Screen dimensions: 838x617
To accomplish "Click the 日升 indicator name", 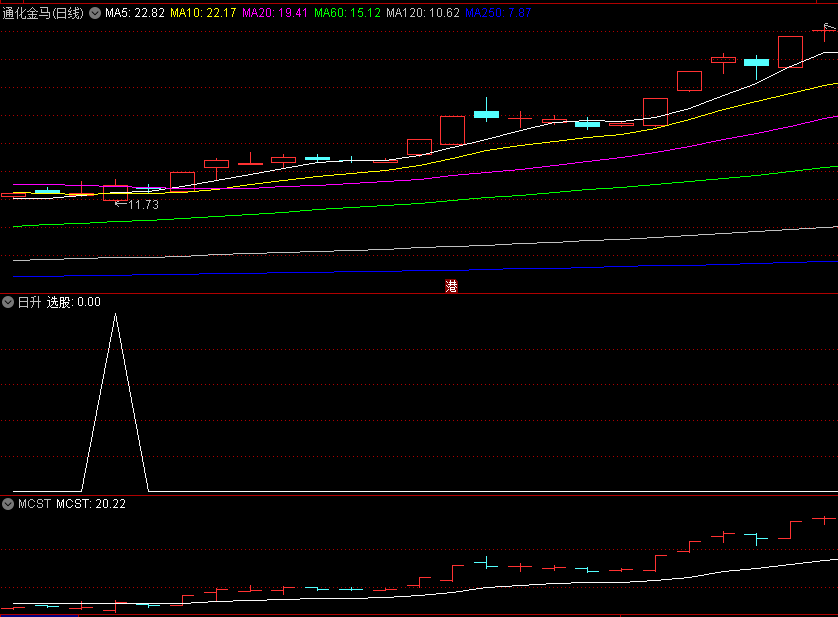I will click(29, 302).
